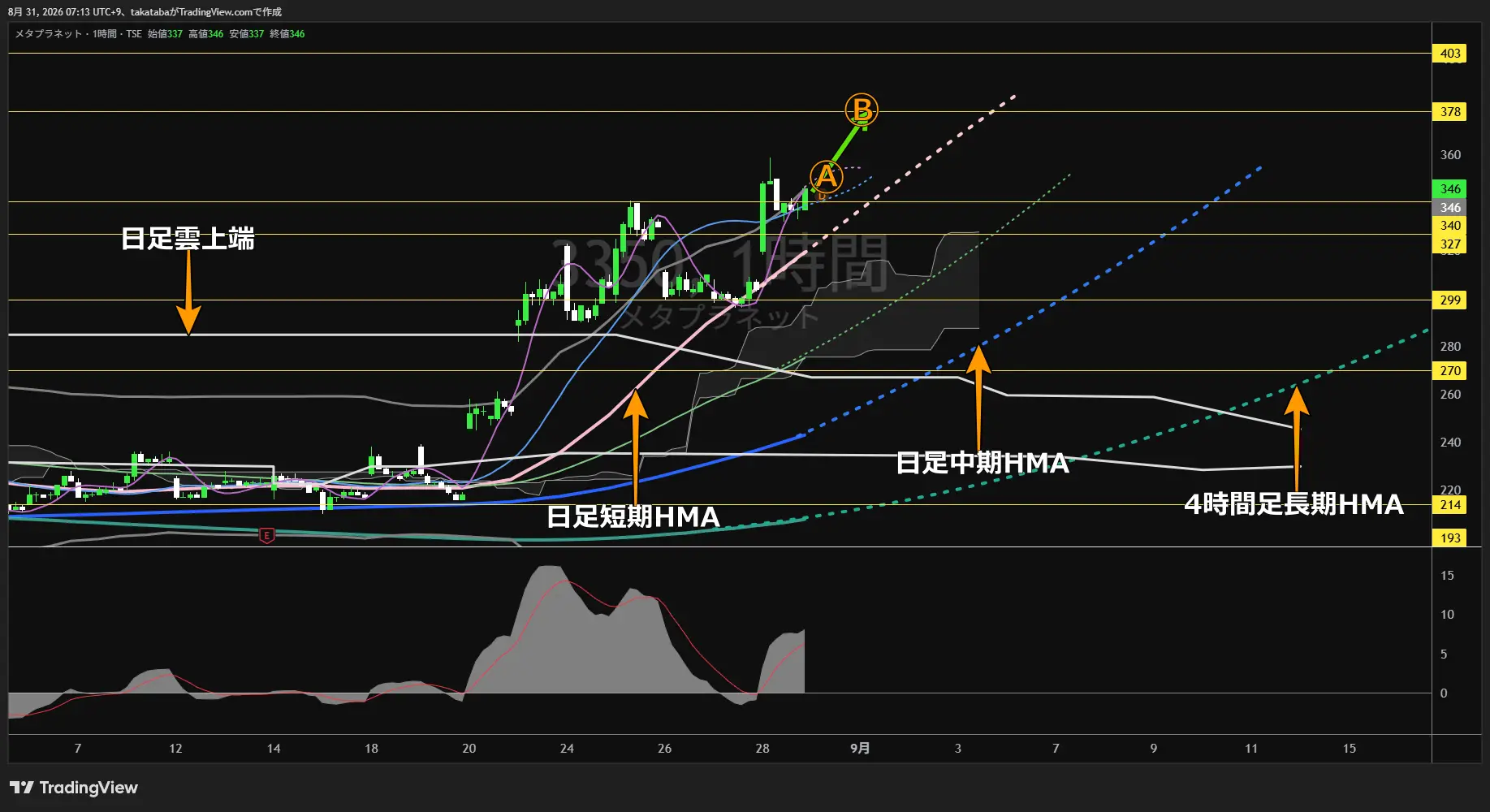Select the orange circled B marker
1490x812 pixels.
862,110
